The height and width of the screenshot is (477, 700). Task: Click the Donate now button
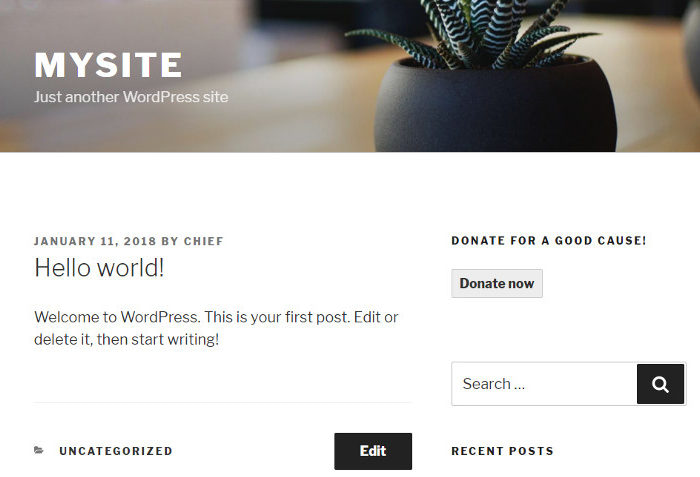click(497, 283)
